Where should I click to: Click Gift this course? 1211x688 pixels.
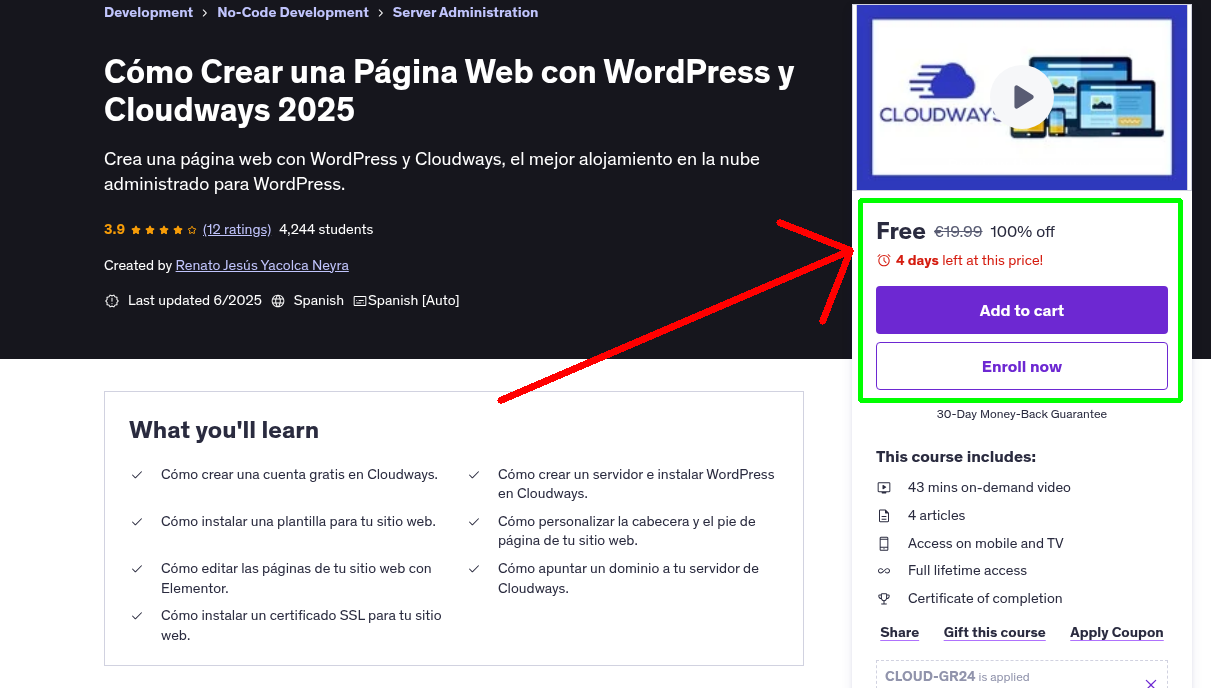click(995, 632)
